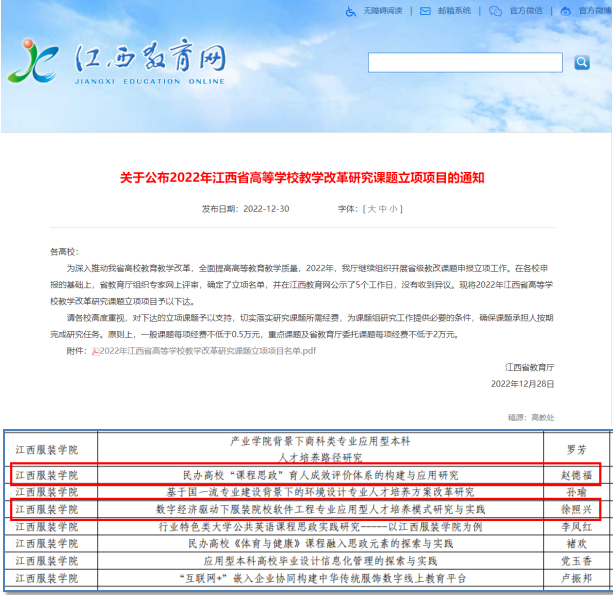Click the Jiangxi Education Online logo
Viewport: 613px width, 595px height.
click(117, 62)
